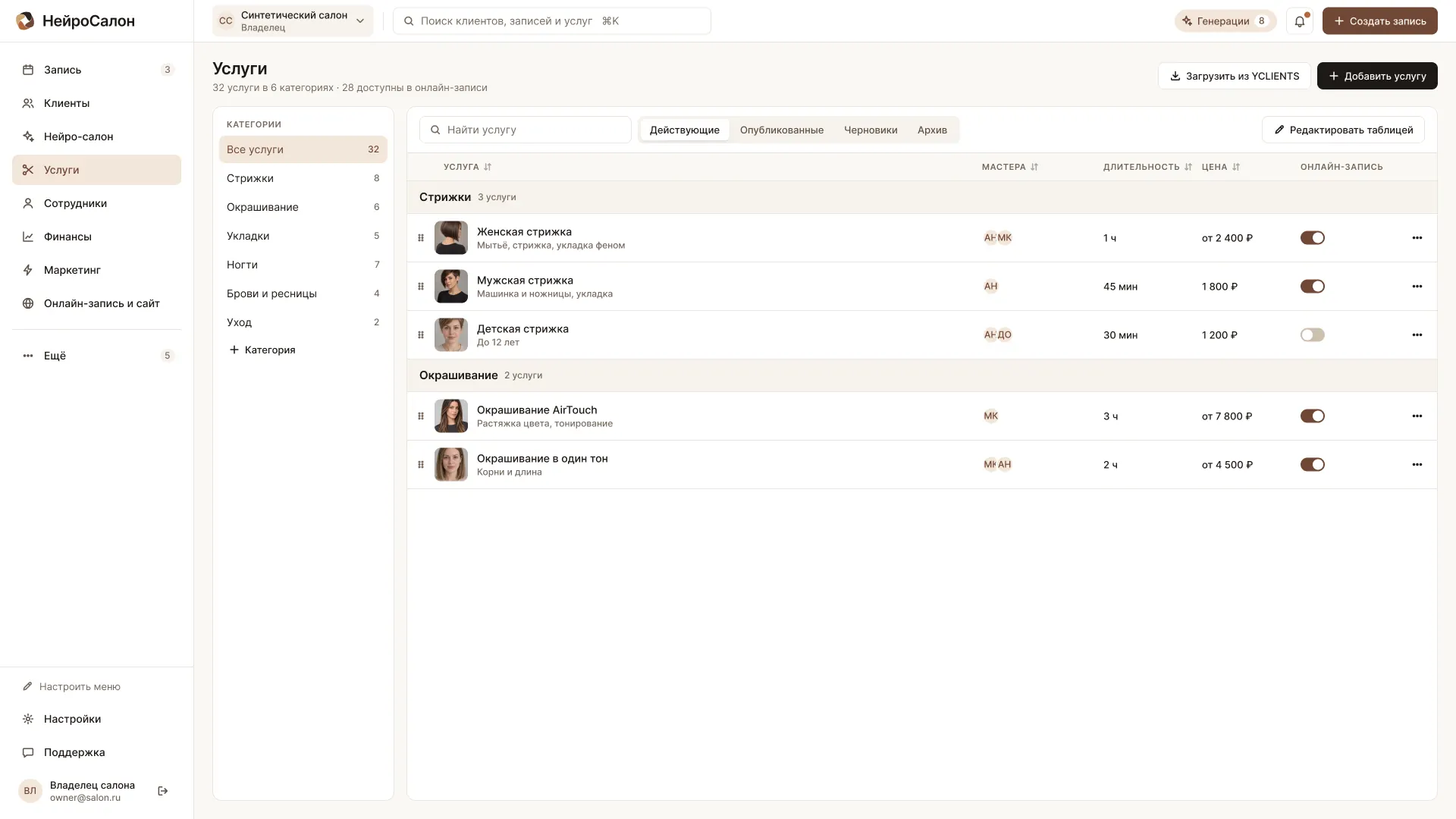Sort table by Длительность column
1456x819 pixels.
click(1147, 167)
